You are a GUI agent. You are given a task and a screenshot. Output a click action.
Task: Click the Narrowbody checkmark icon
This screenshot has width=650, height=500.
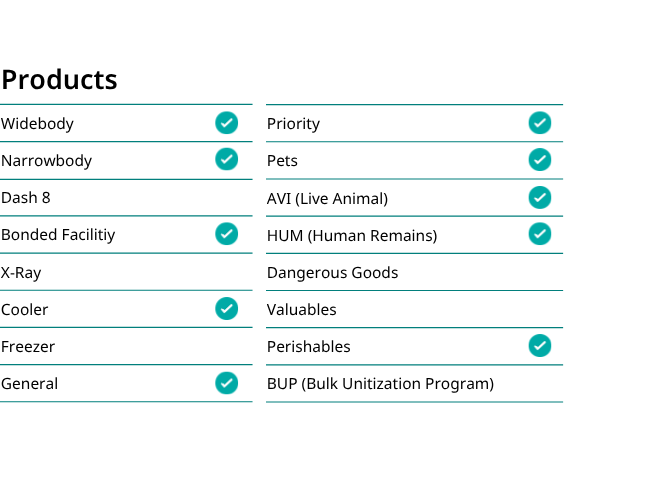226,159
